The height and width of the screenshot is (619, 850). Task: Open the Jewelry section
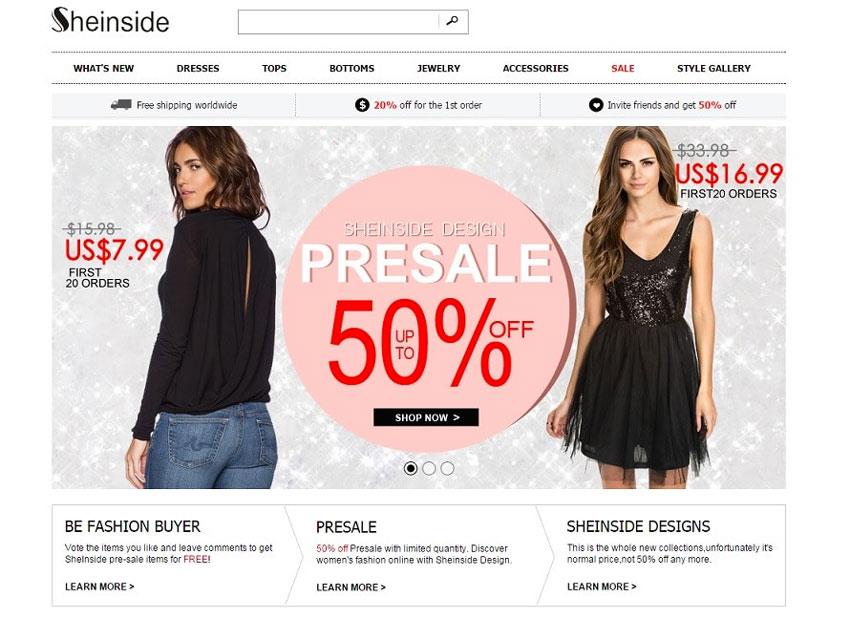click(x=439, y=68)
